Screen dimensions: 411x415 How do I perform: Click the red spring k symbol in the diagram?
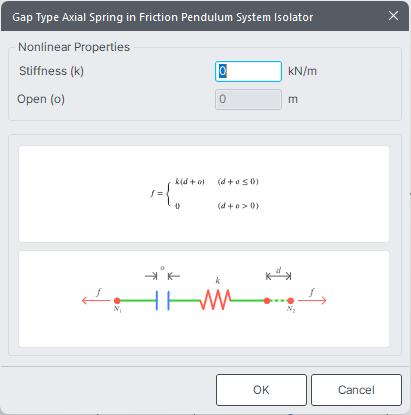tap(215, 300)
